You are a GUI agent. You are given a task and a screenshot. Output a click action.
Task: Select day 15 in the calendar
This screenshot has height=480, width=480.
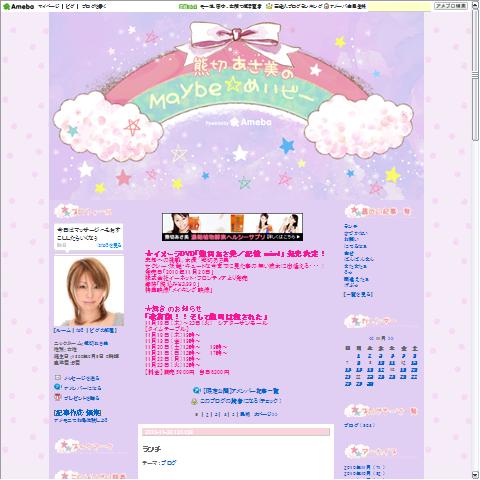(x=359, y=370)
